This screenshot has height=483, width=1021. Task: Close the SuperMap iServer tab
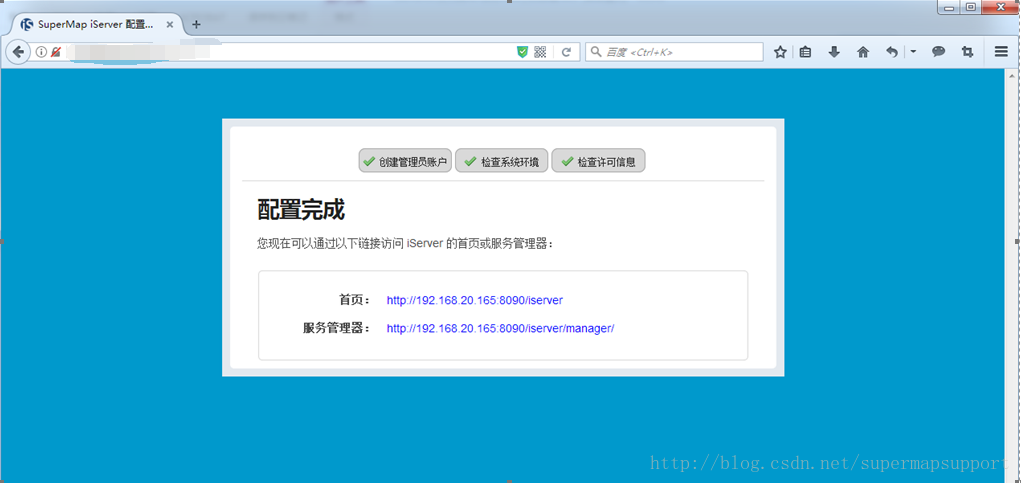[169, 25]
